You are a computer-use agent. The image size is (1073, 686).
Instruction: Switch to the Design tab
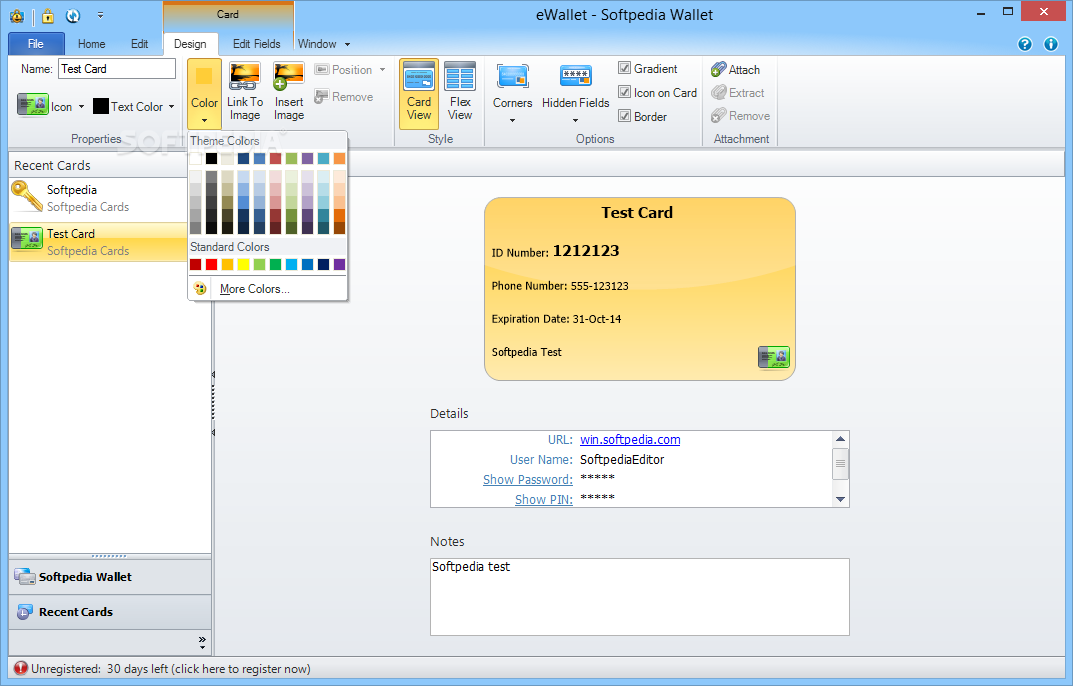(x=190, y=44)
